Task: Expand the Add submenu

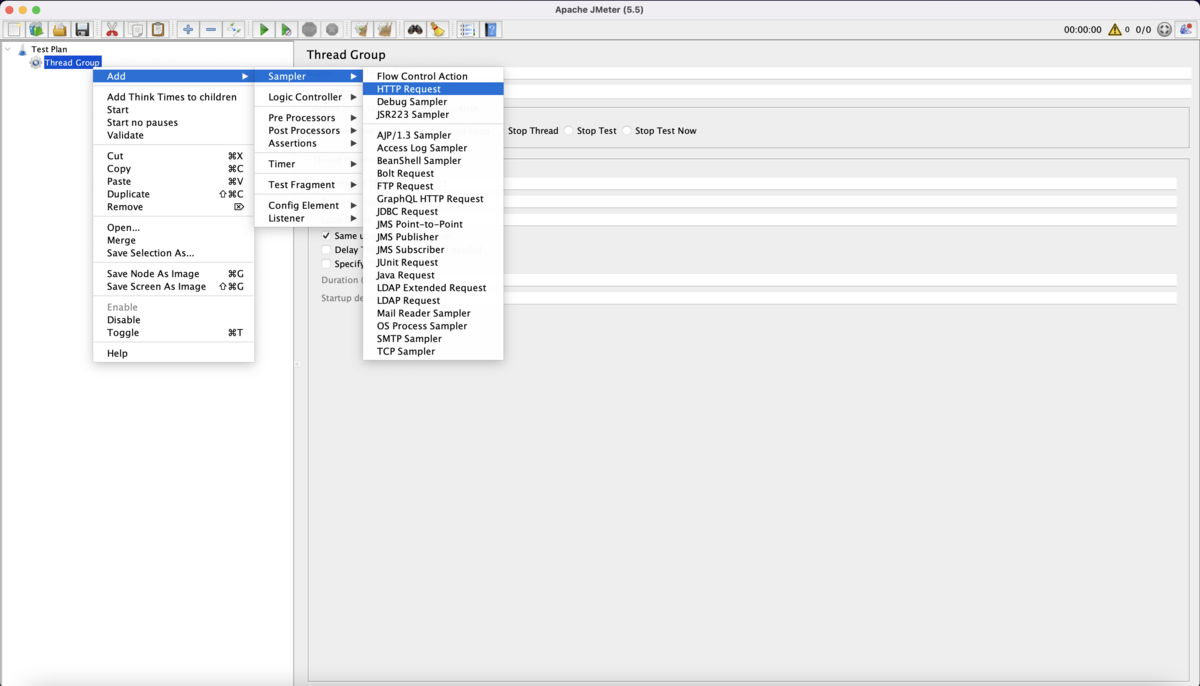Action: pyautogui.click(x=174, y=76)
